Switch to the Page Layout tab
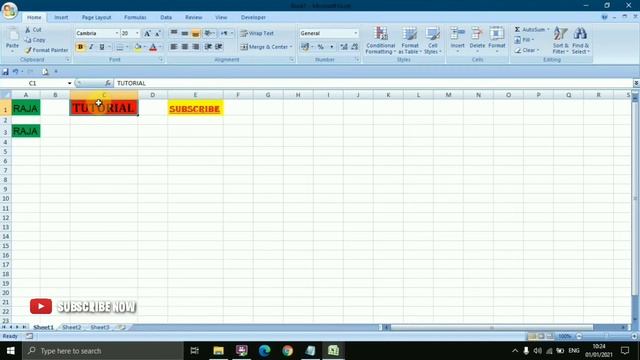This screenshot has width=640, height=360. [96, 18]
